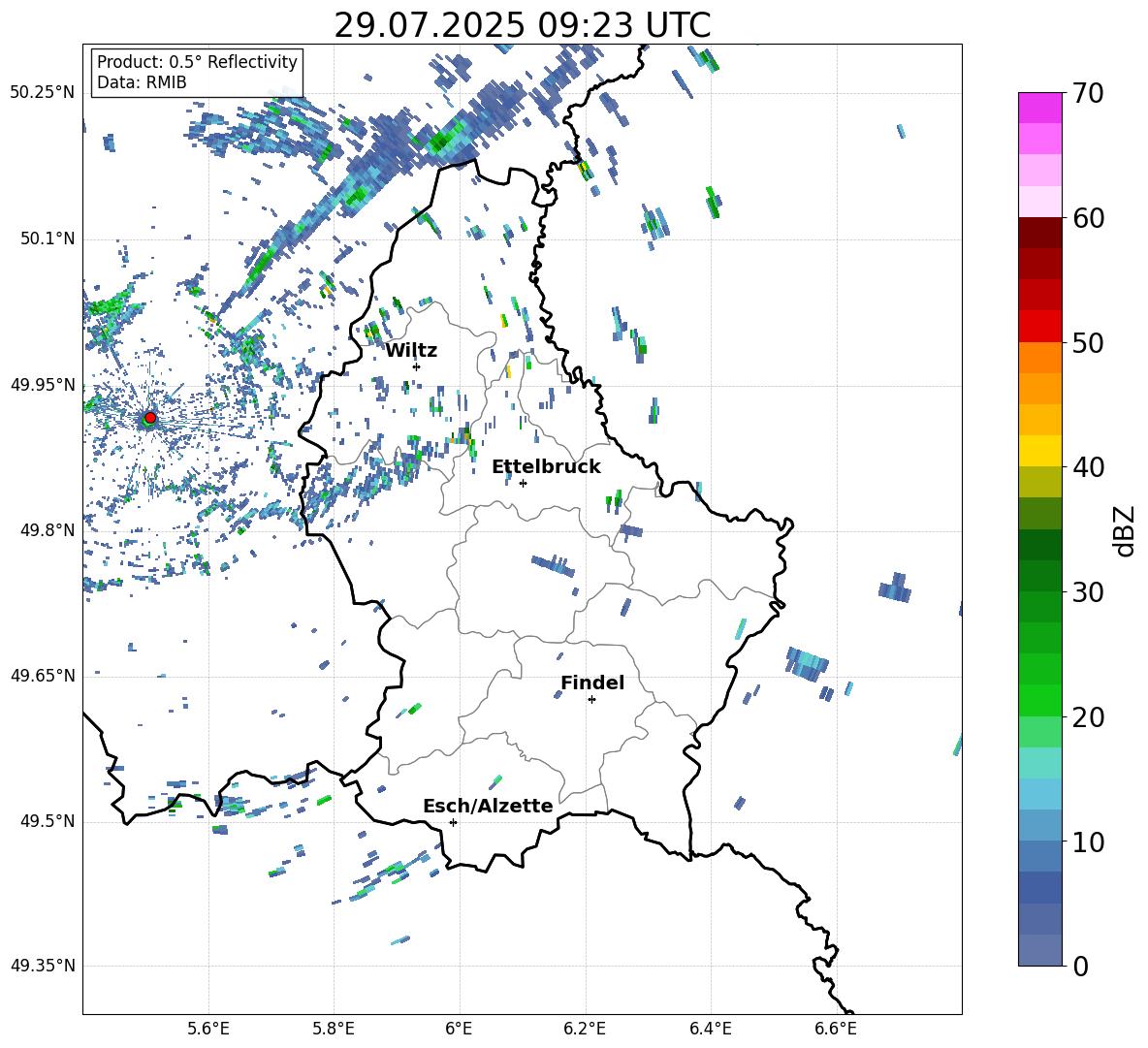The height and width of the screenshot is (1048, 1148).
Task: Click the Wiltz city label
Action: point(411,351)
